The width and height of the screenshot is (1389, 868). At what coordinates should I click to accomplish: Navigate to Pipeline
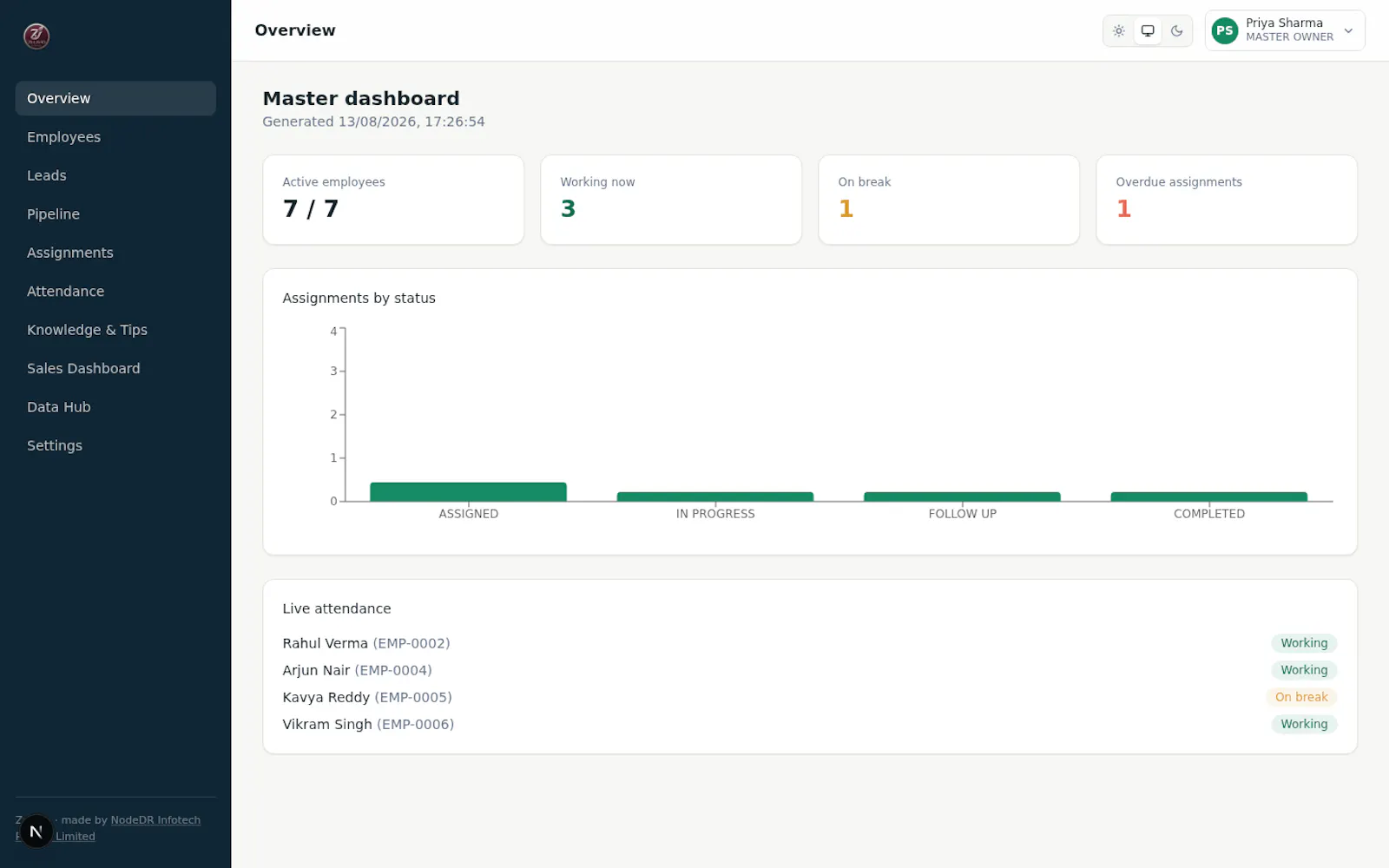115,214
